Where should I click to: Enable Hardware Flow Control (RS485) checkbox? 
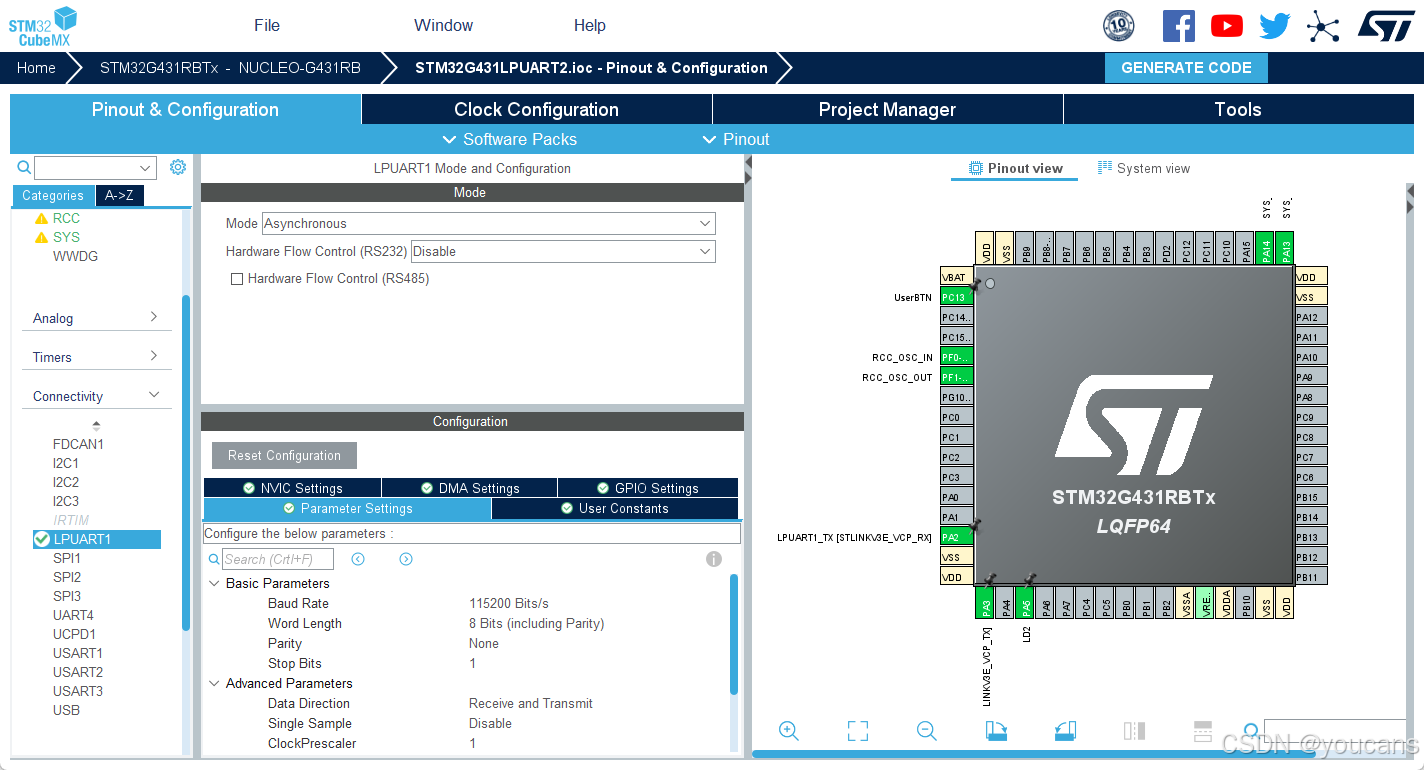click(237, 279)
